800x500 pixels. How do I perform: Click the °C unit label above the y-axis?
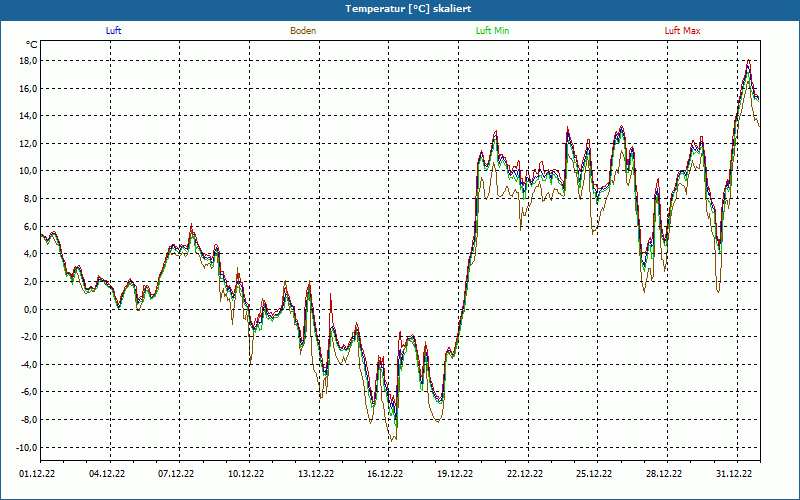32,45
